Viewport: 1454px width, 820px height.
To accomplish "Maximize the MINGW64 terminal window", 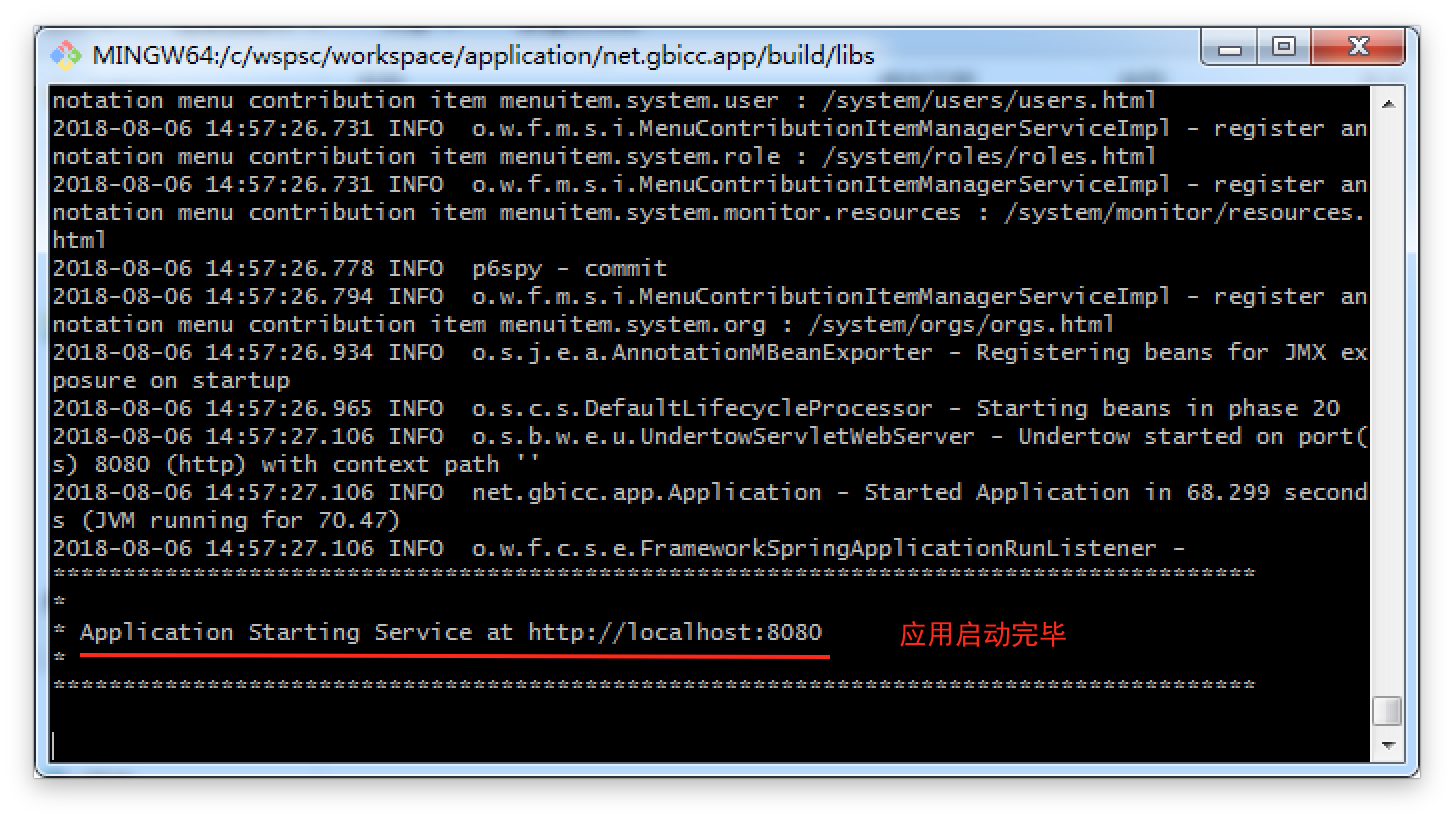I will pos(1284,48).
